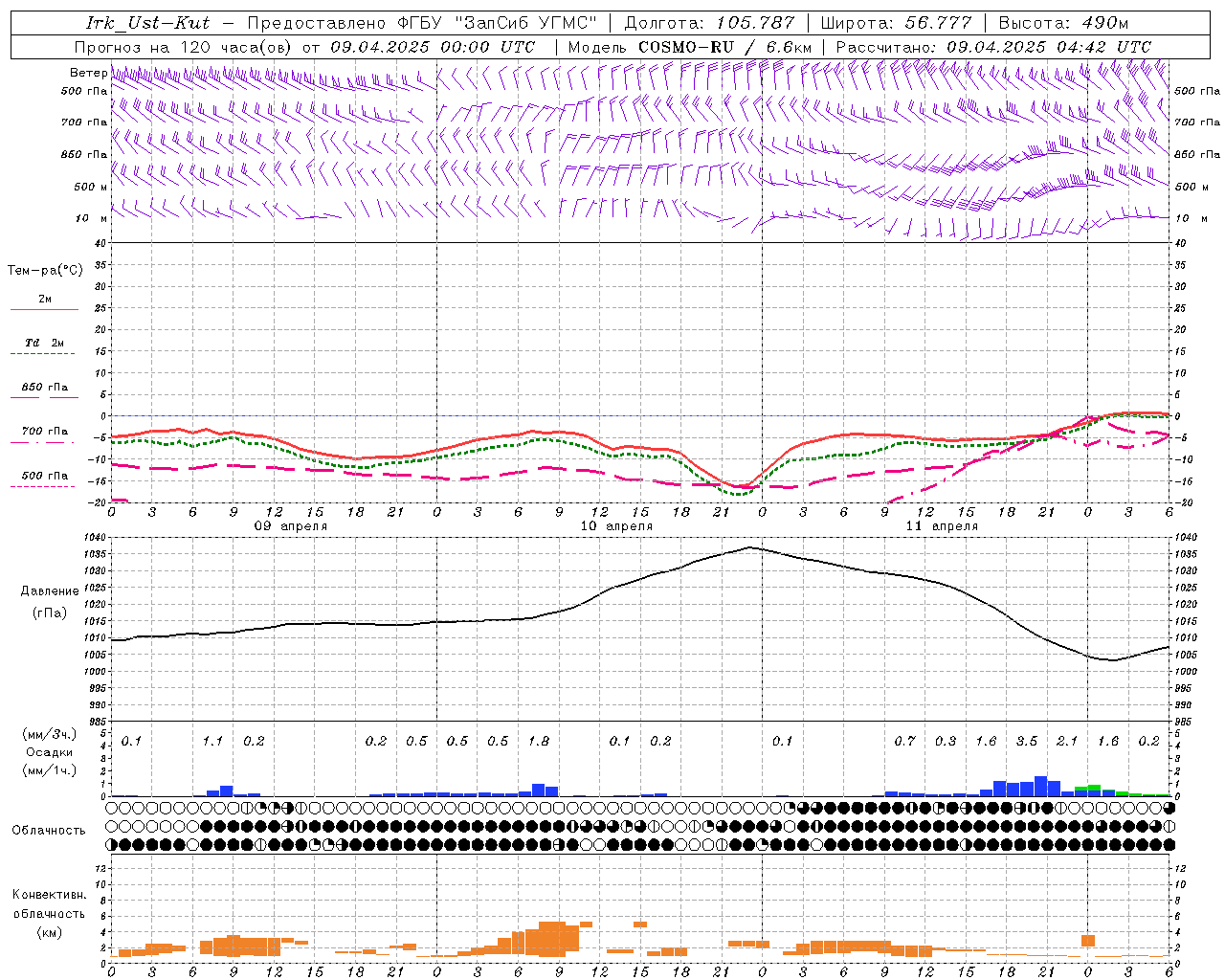Click the station name Irk_Ust-Kut
The width and height of the screenshot is (1225, 980).
coord(147,22)
